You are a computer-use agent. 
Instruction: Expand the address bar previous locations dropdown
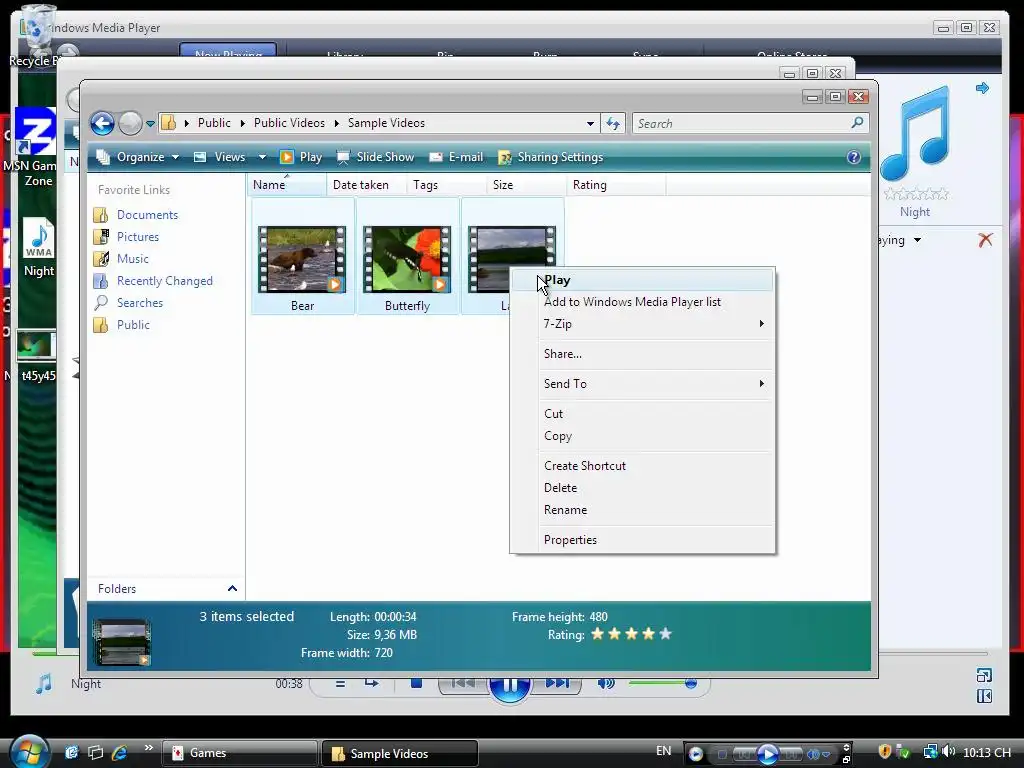point(590,123)
